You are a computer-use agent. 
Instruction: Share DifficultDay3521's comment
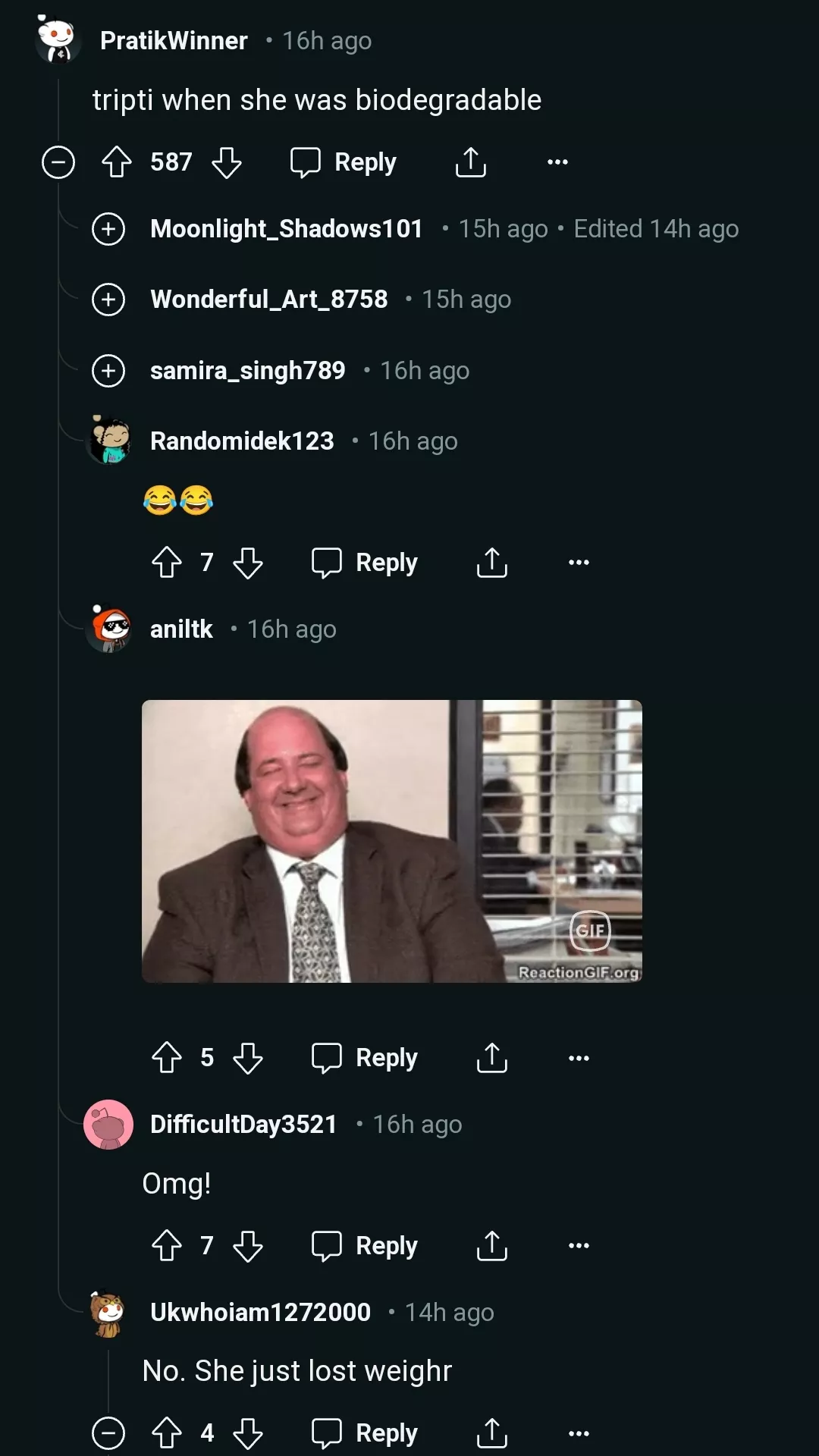pos(491,1246)
